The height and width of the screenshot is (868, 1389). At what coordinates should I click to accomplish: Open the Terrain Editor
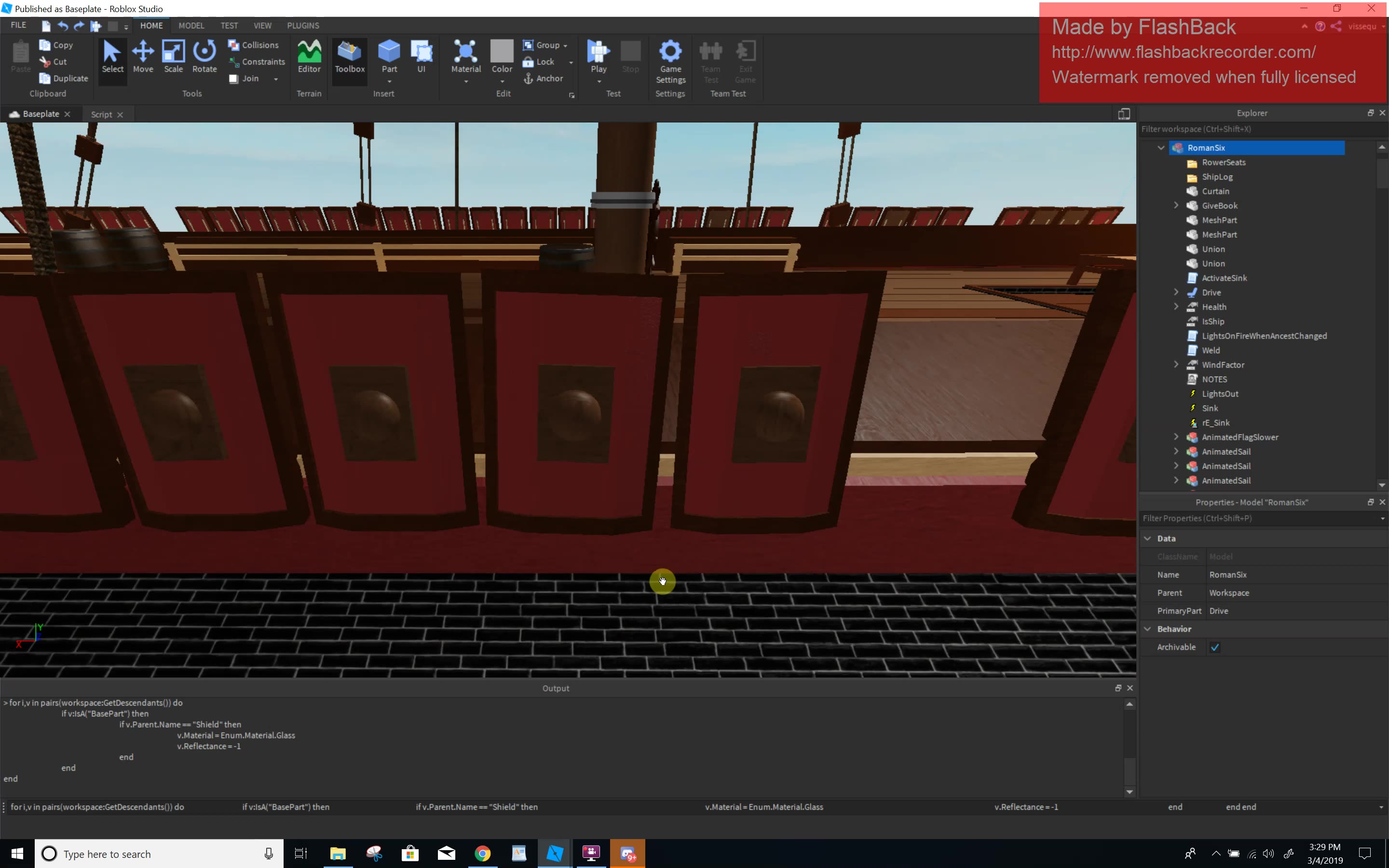tap(309, 57)
